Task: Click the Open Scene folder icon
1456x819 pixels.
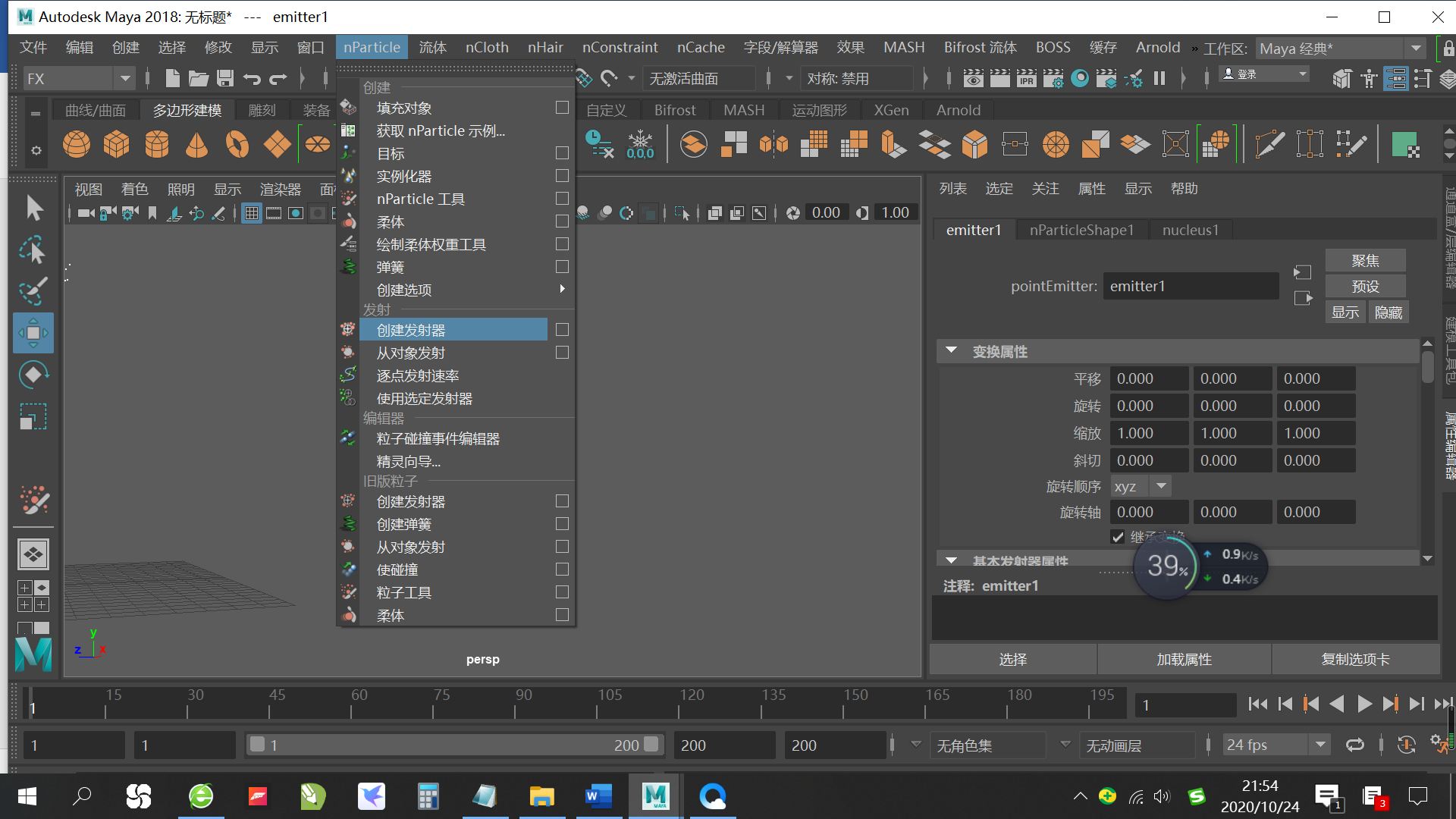Action: [199, 78]
